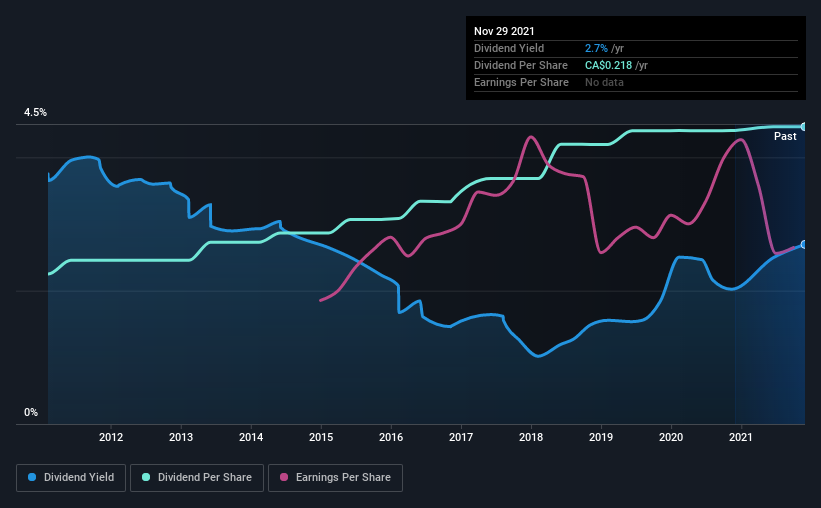Select the blue Dividend Yield endpoint marker
The width and height of the screenshot is (821, 508).
804,245
